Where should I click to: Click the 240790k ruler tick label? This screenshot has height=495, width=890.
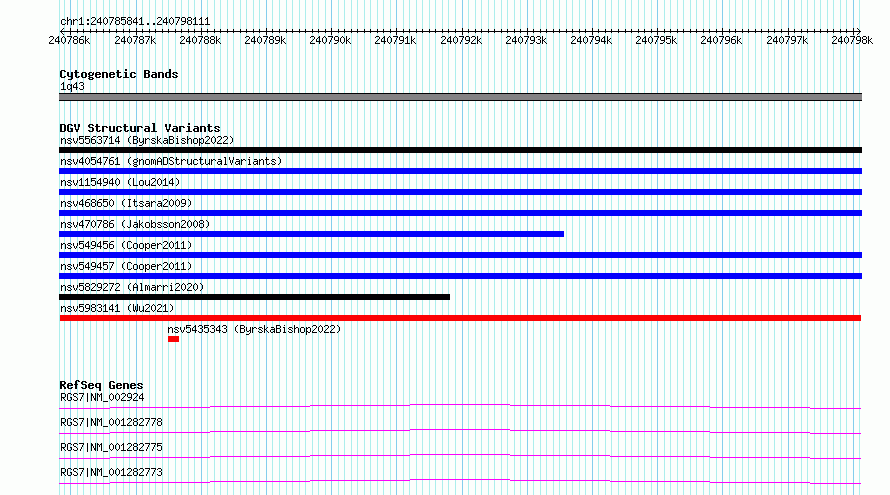330,40
